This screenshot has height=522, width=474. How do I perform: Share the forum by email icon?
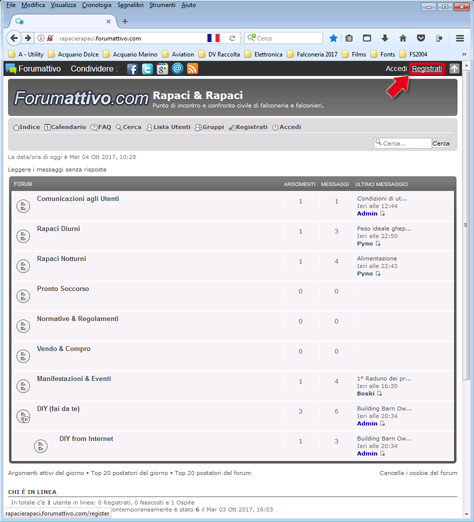click(177, 69)
